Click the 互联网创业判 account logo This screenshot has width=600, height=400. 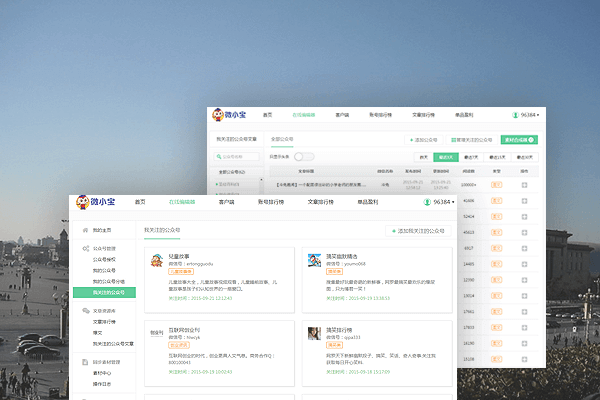[x=156, y=332]
